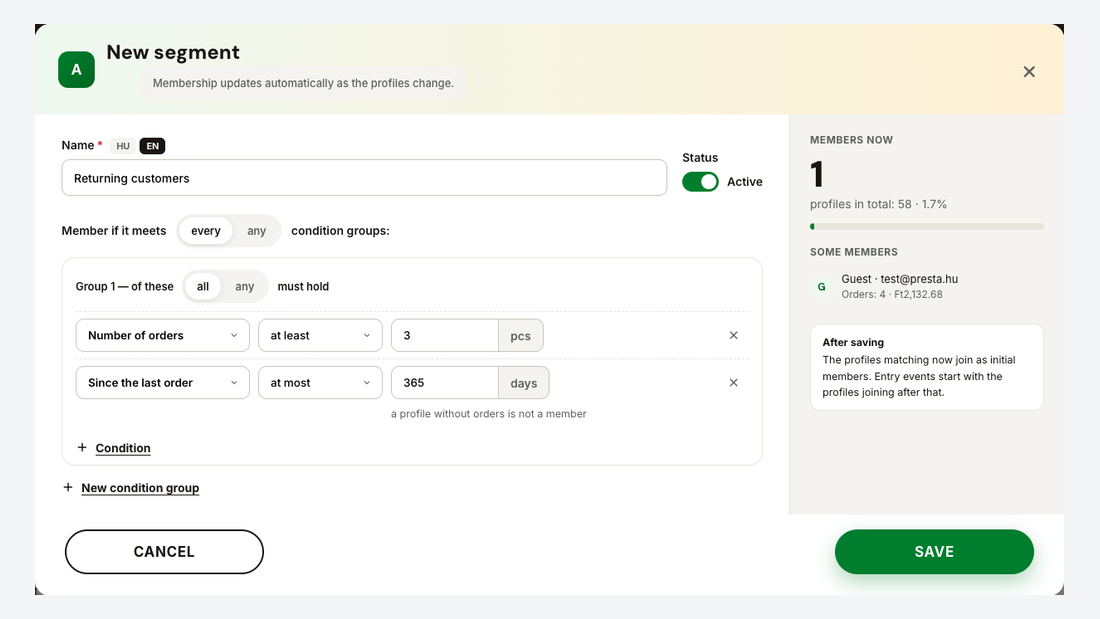Click the days field containing 365
This screenshot has height=619, width=1100.
(x=445, y=382)
